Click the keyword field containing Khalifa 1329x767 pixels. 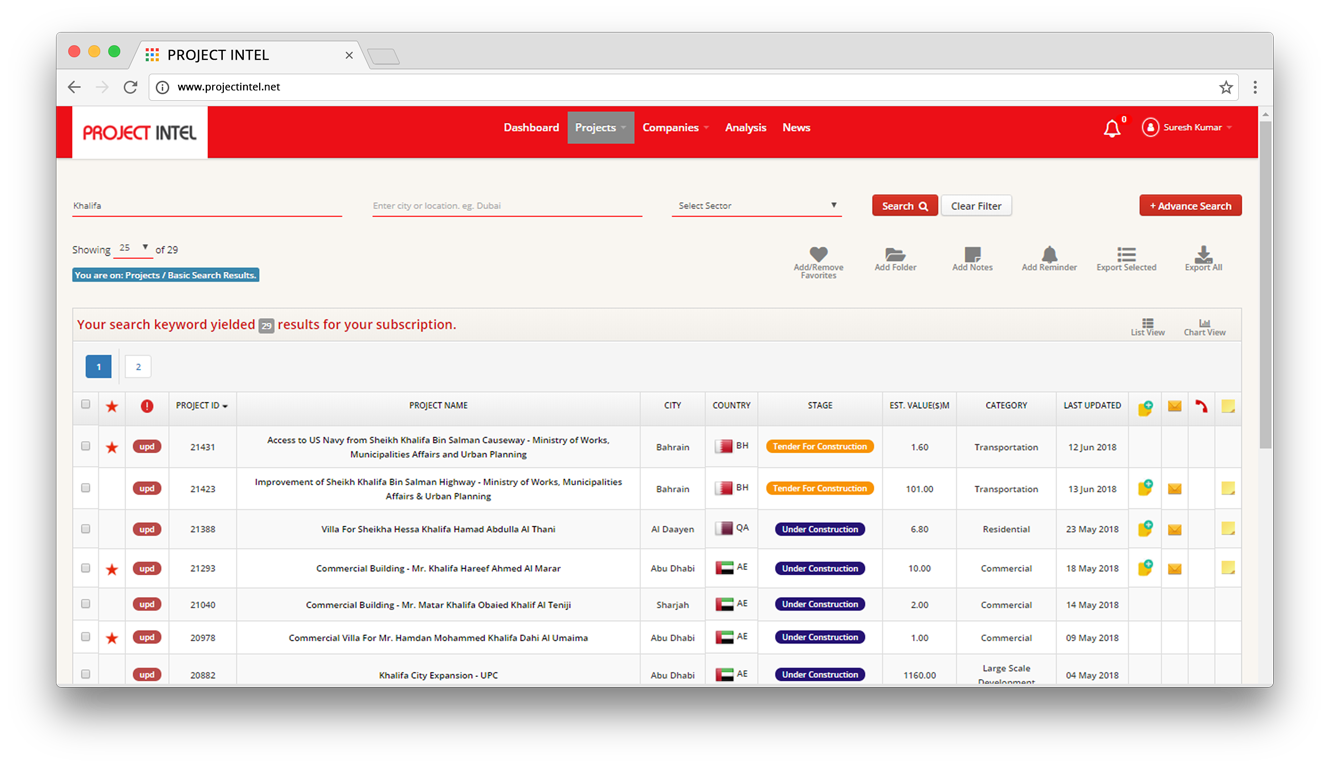207,206
